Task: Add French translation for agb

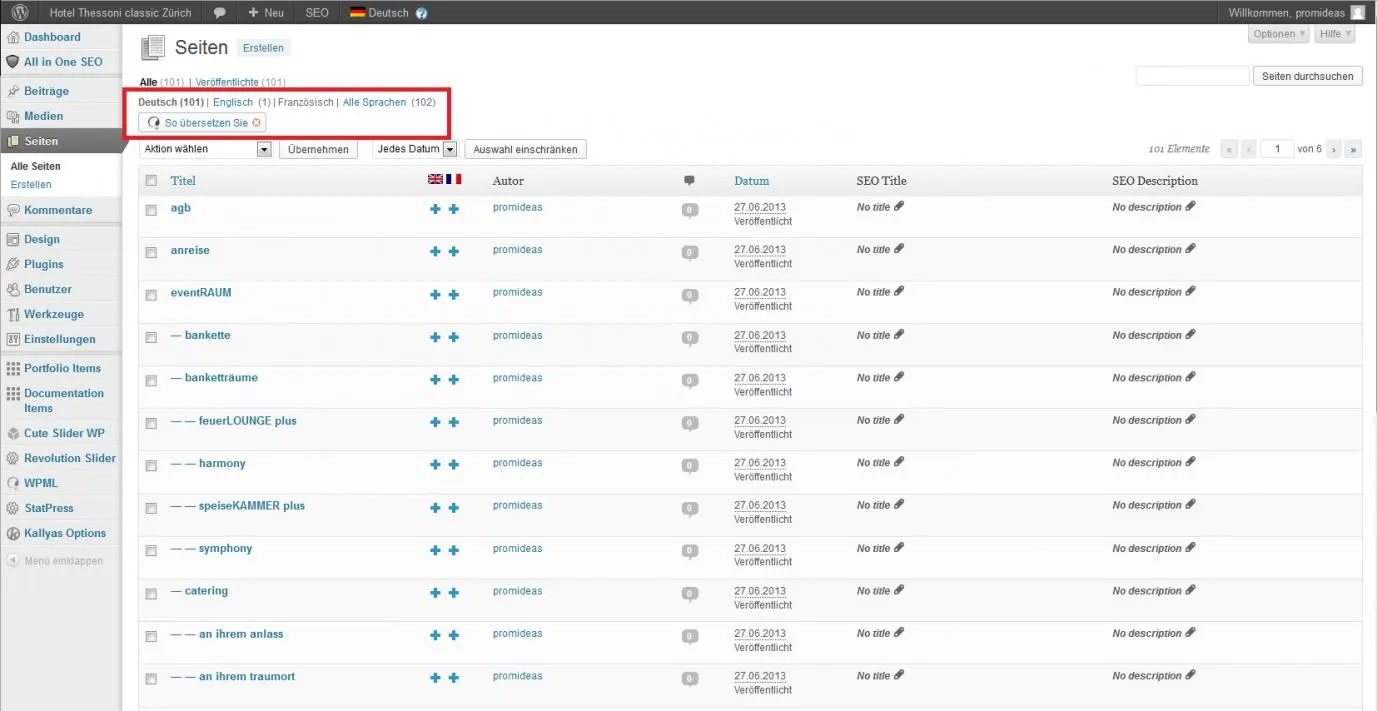Action: (x=454, y=209)
